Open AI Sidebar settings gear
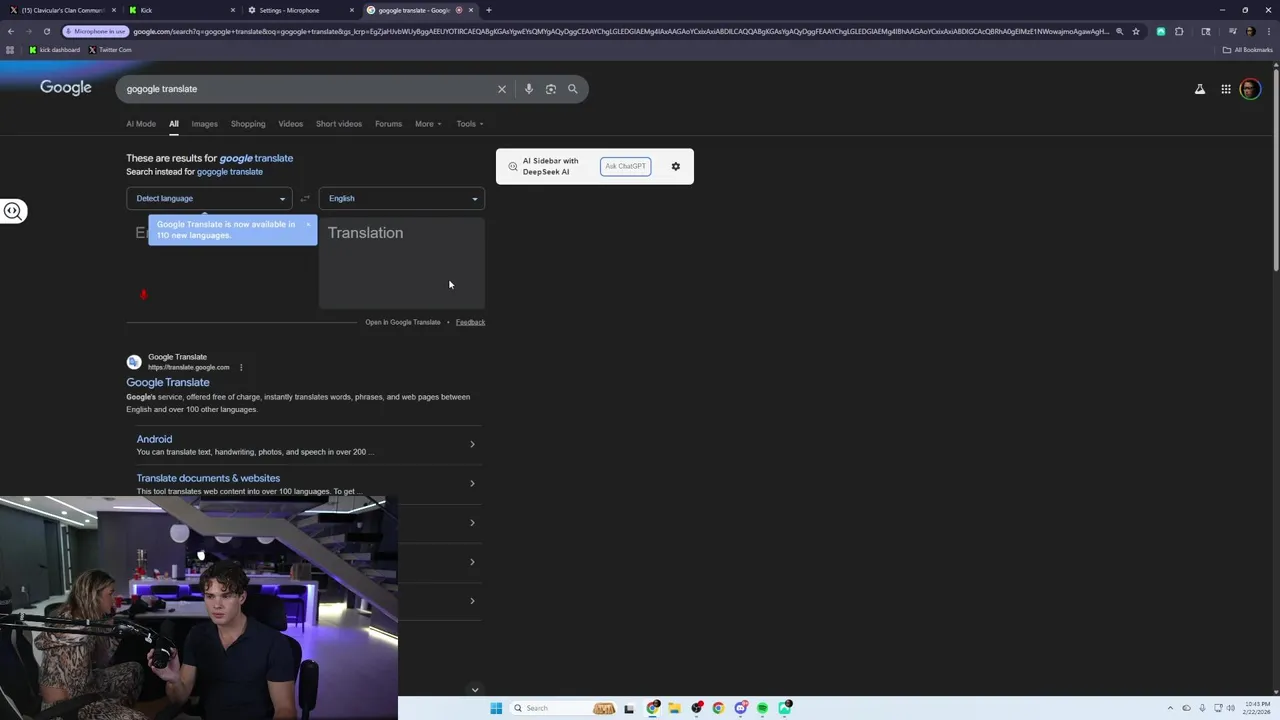The image size is (1280, 720). [676, 166]
